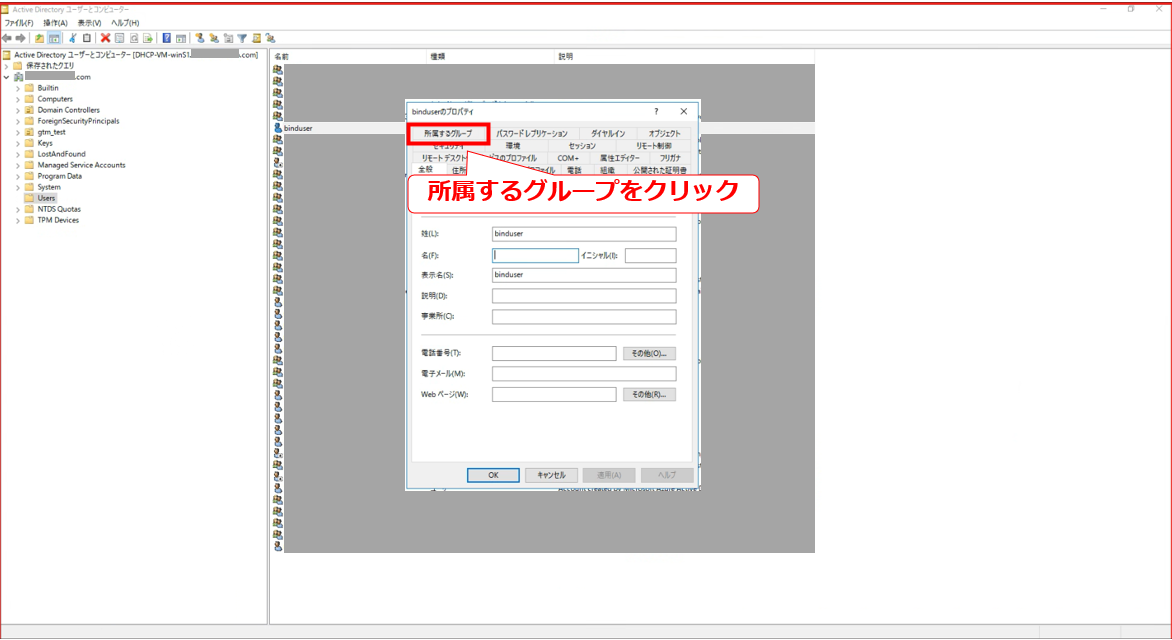Click the back arrow in toolbar

pos(8,38)
